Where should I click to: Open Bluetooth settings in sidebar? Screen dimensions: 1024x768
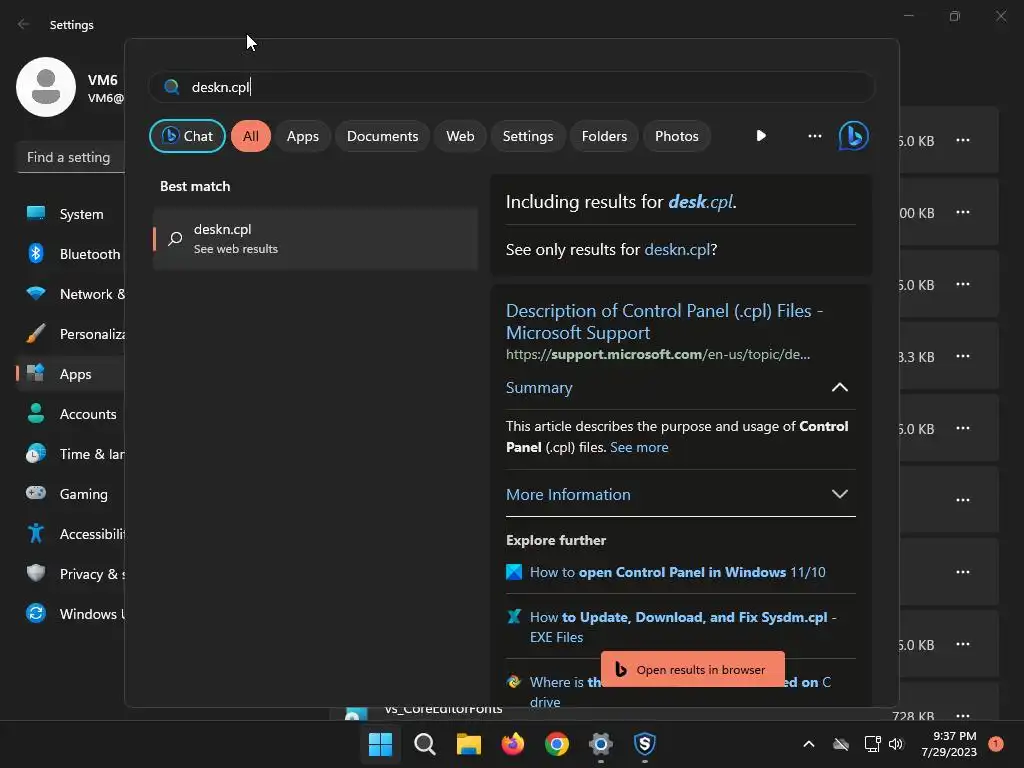pos(71,254)
